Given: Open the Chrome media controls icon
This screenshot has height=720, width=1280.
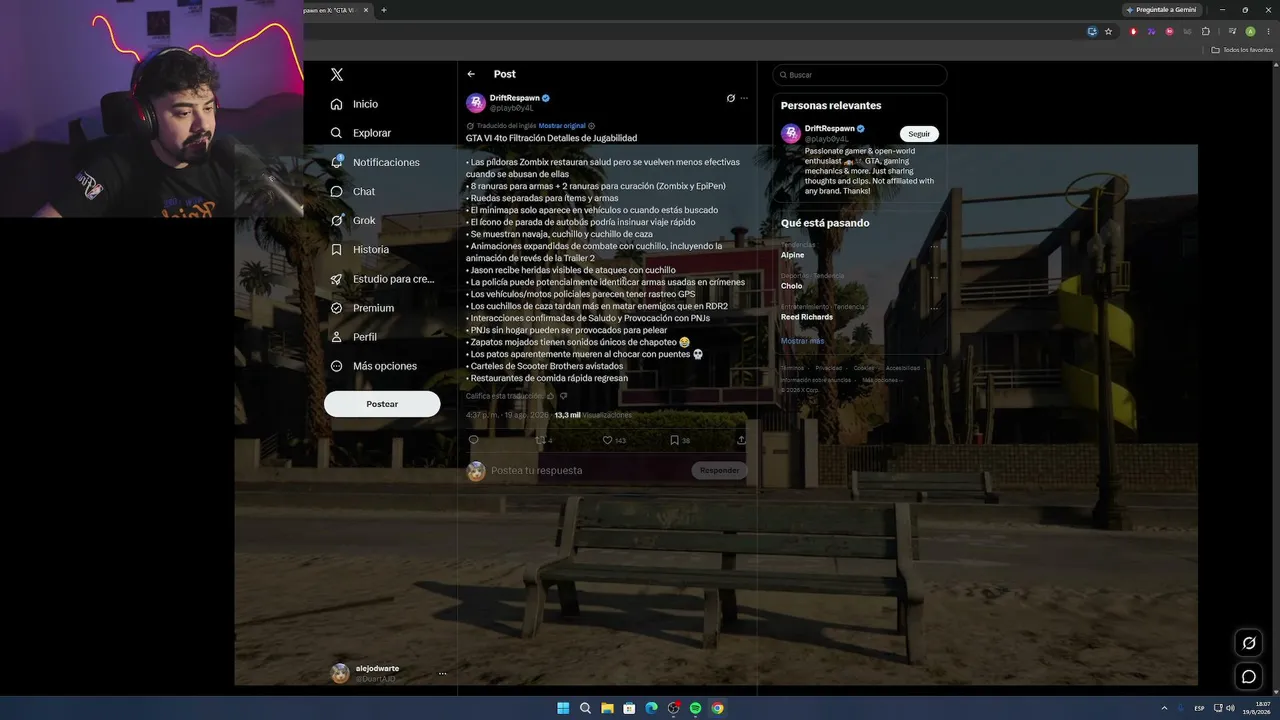Looking at the screenshot, I should 1232,31.
